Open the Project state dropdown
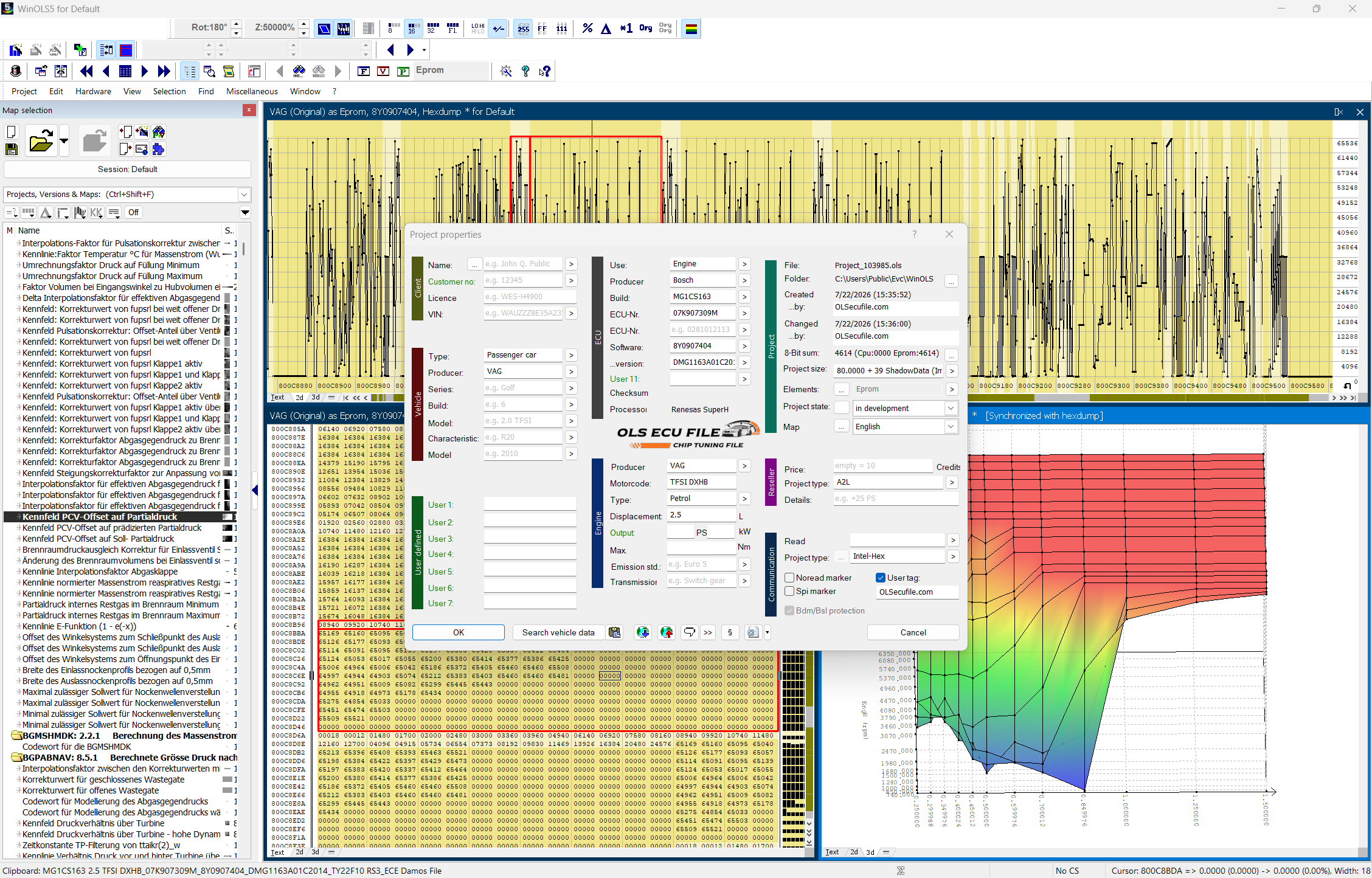This screenshot has width=1372, height=878. (951, 408)
